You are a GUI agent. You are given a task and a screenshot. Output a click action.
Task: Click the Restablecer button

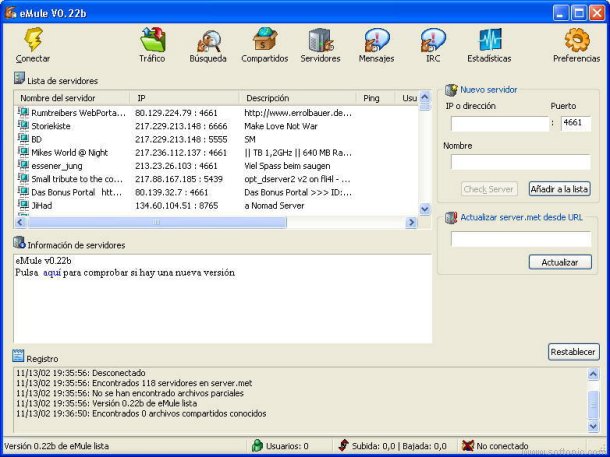[x=573, y=352]
